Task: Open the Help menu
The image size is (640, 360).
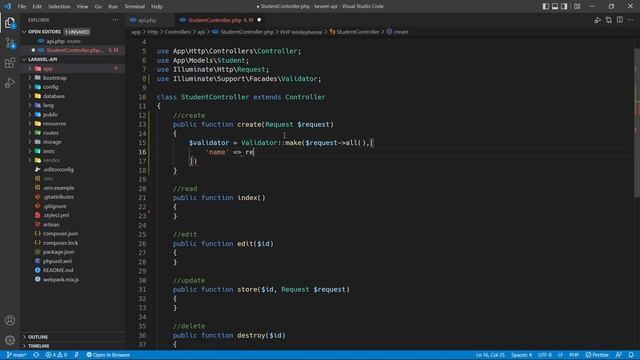Action: [x=157, y=7]
